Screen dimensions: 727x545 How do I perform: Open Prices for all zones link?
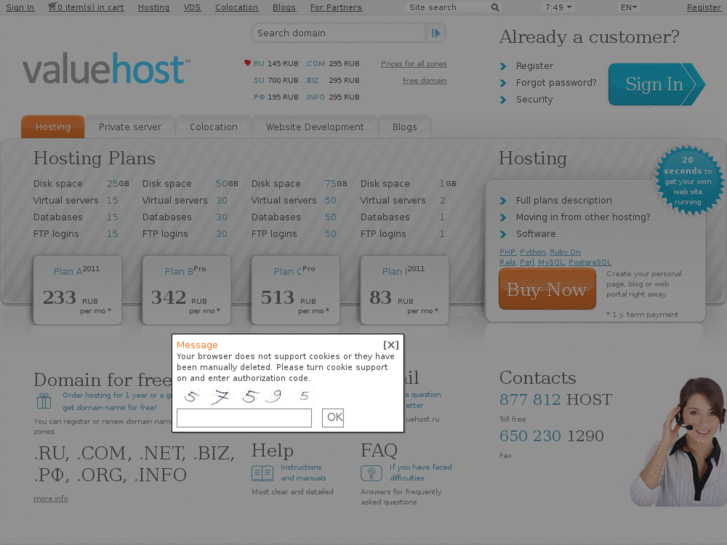pos(414,64)
